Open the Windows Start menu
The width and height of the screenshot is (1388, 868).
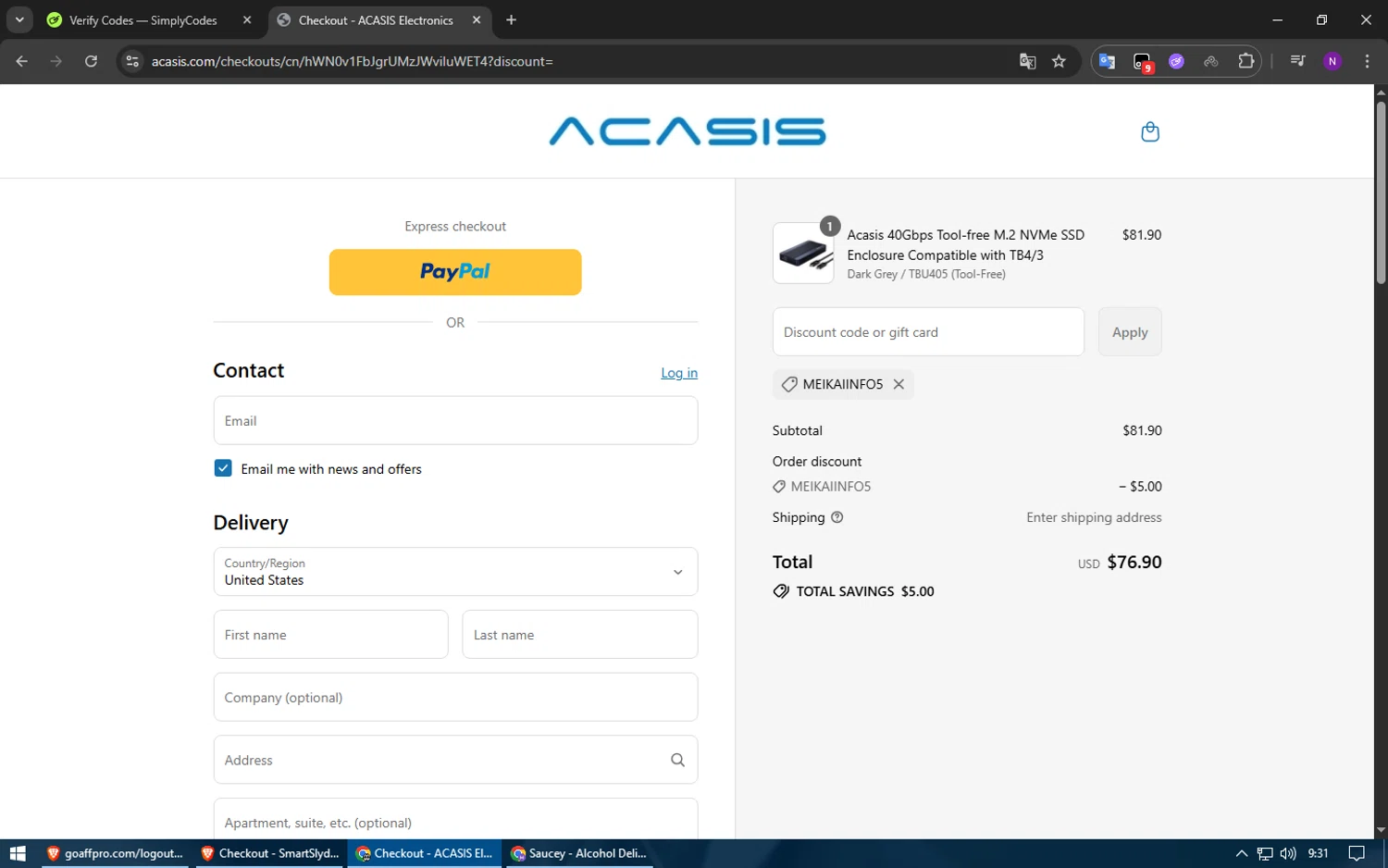(17, 853)
